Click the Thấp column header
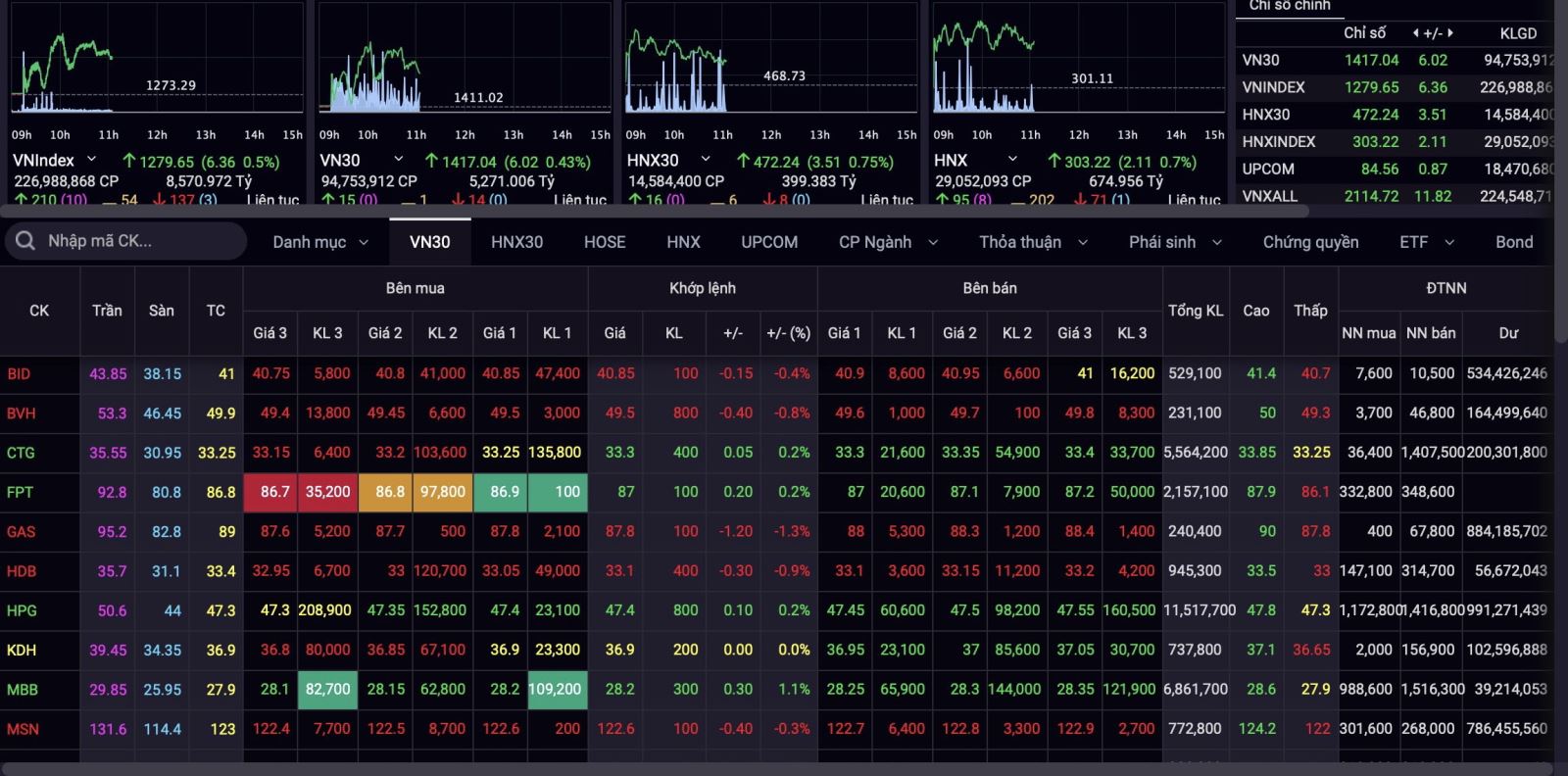 click(1310, 311)
